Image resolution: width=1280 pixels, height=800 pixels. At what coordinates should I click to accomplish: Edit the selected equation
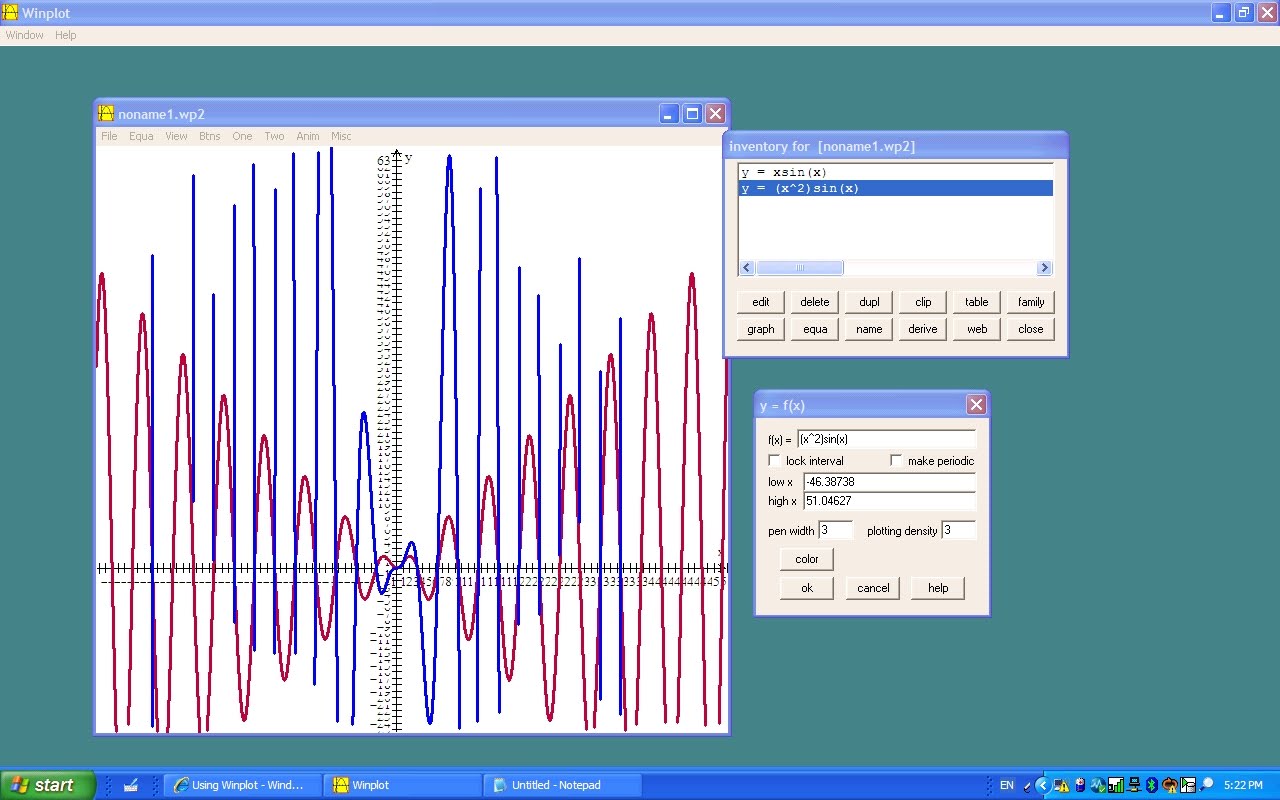pos(760,301)
